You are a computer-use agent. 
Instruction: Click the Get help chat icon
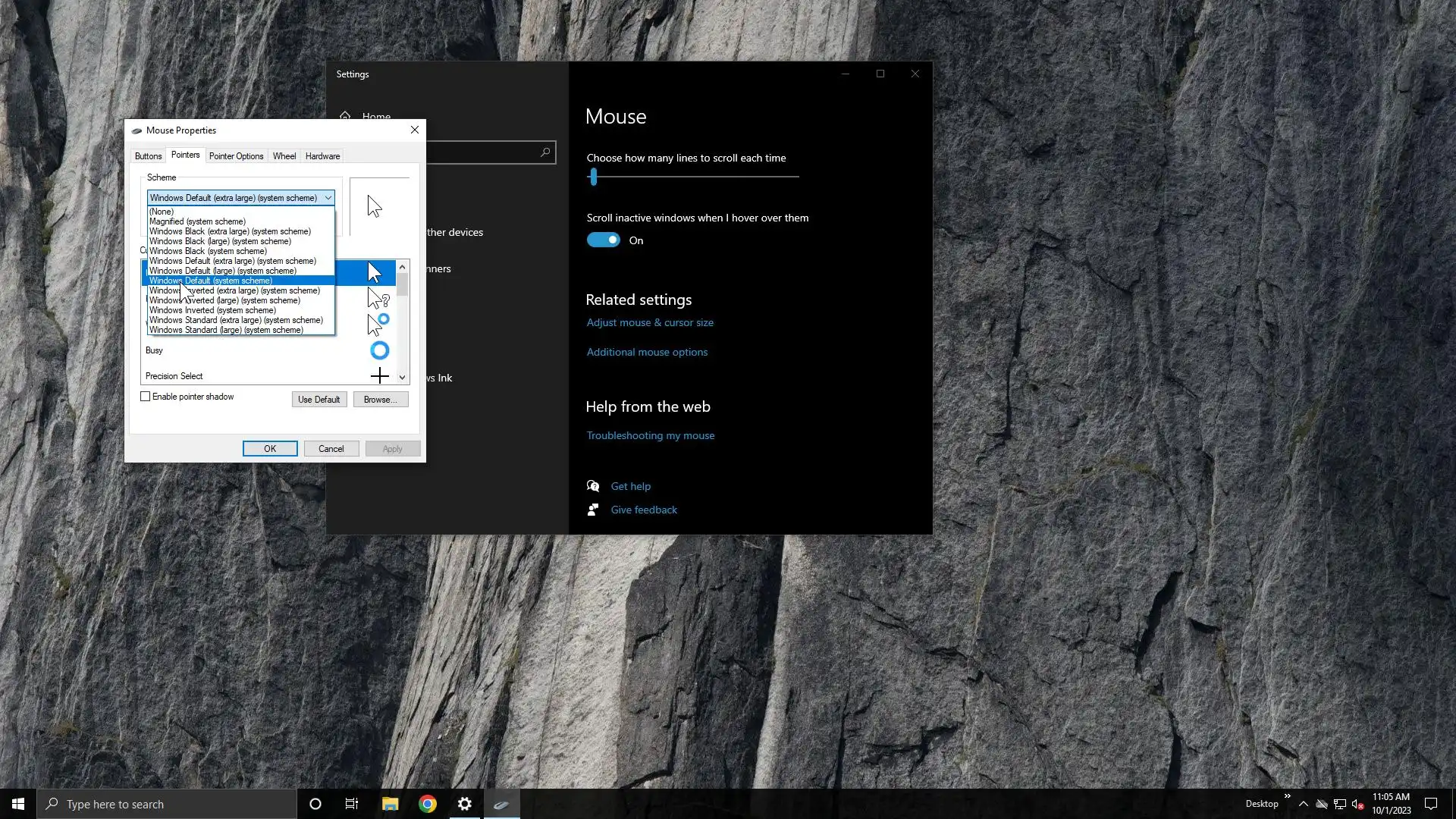tap(593, 486)
